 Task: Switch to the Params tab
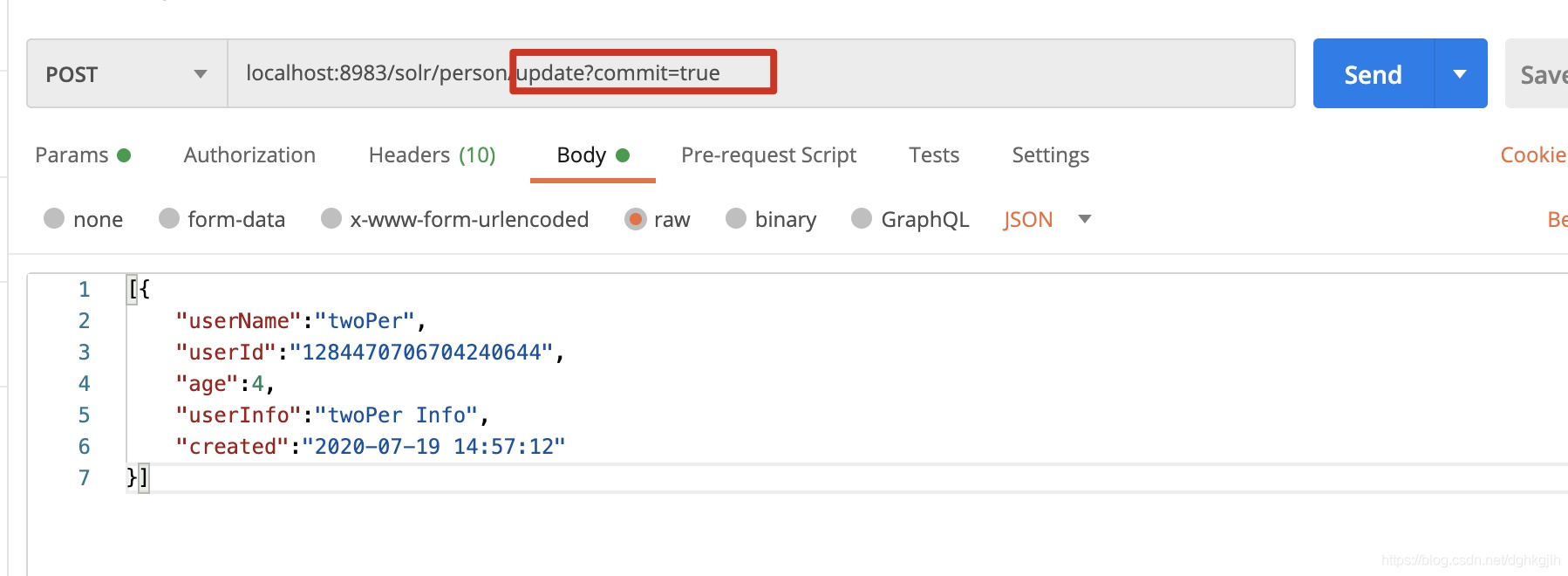pyautogui.click(x=82, y=155)
